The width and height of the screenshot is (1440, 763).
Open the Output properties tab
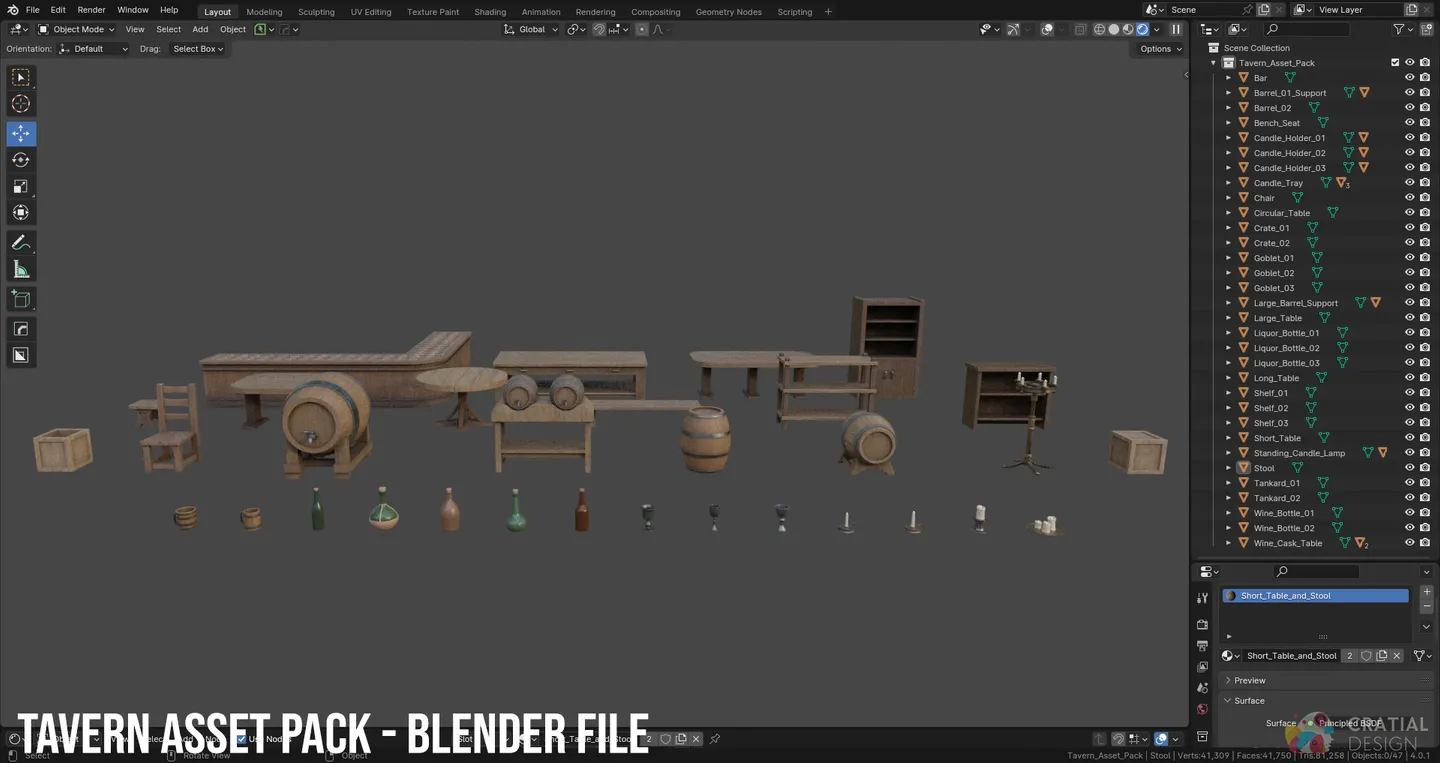click(x=1203, y=646)
